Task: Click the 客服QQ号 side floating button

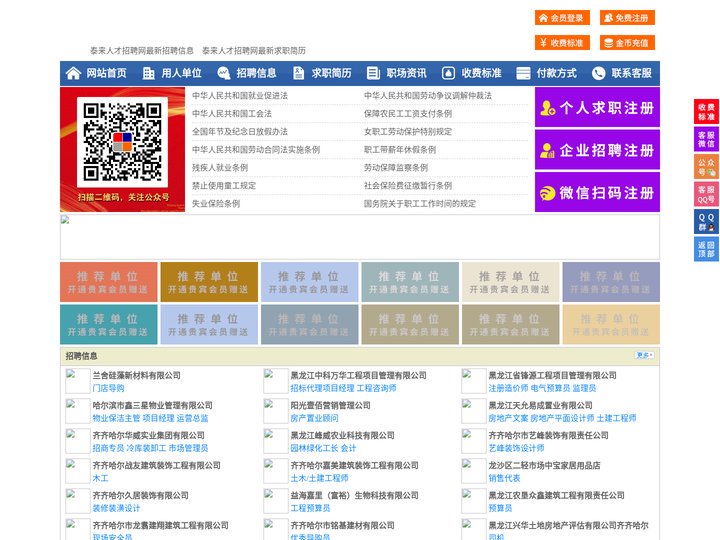Action: point(706,194)
